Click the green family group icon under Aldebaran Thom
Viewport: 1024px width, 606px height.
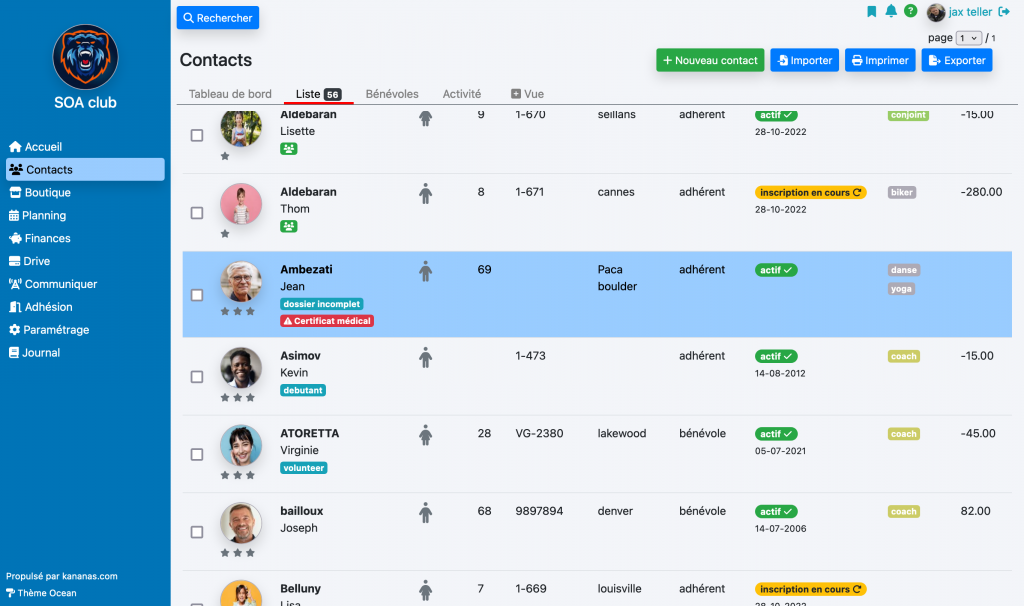(289, 227)
